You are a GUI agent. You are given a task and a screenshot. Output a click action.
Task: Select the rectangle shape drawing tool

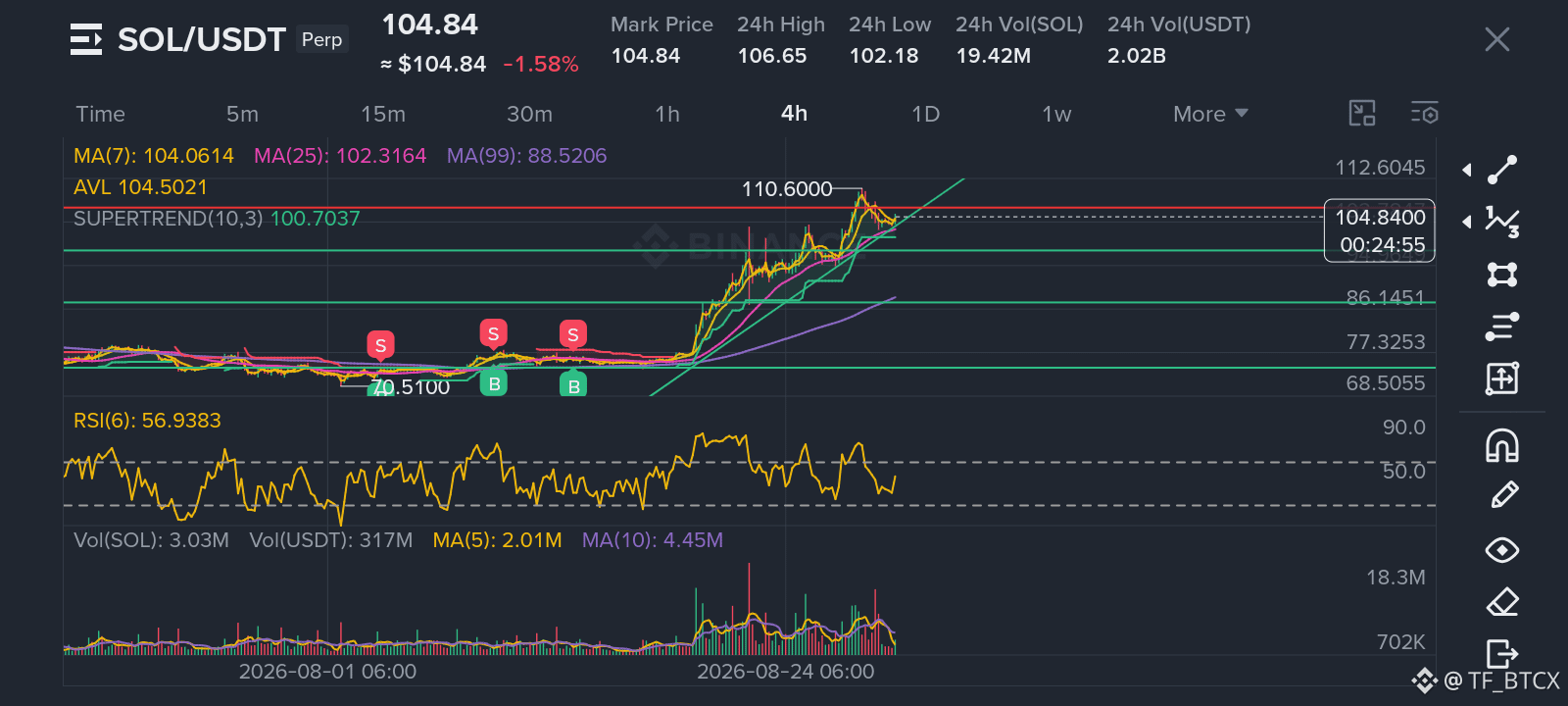pos(1502,274)
